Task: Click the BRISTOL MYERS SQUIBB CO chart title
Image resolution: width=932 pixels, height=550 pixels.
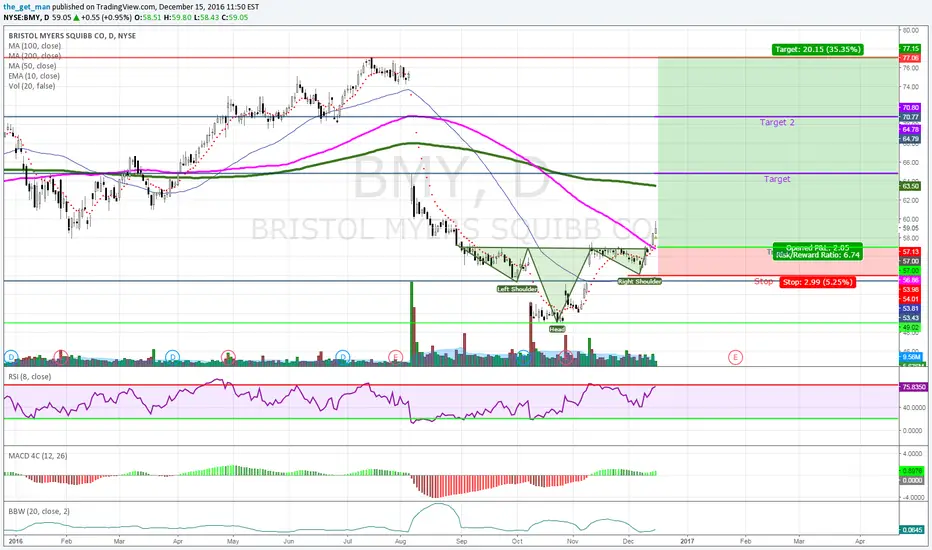Action: pos(72,36)
